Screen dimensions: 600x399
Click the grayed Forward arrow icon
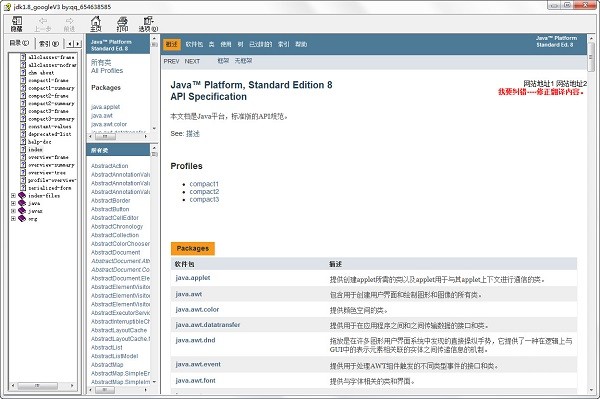click(x=69, y=21)
